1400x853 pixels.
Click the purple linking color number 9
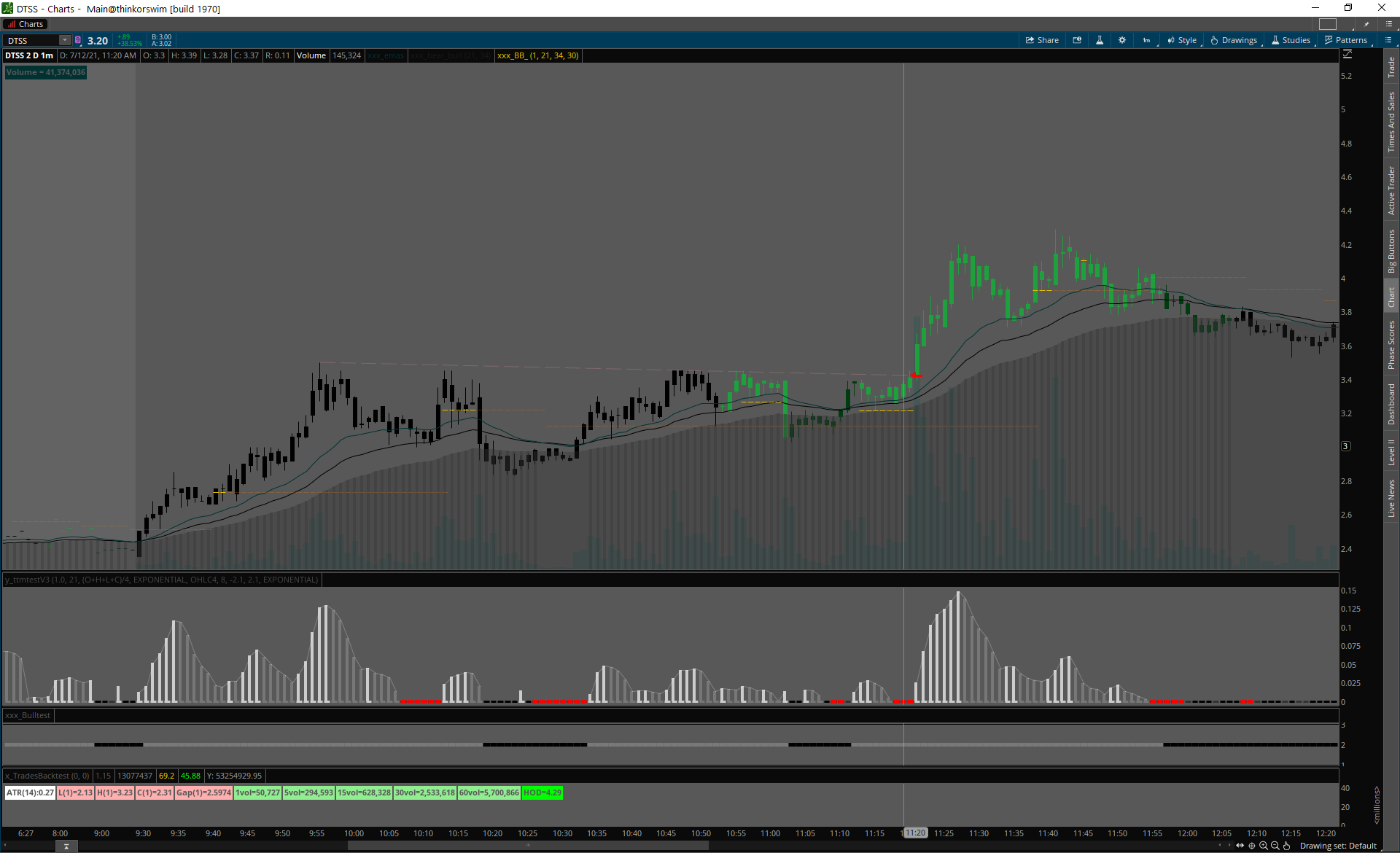(78, 40)
